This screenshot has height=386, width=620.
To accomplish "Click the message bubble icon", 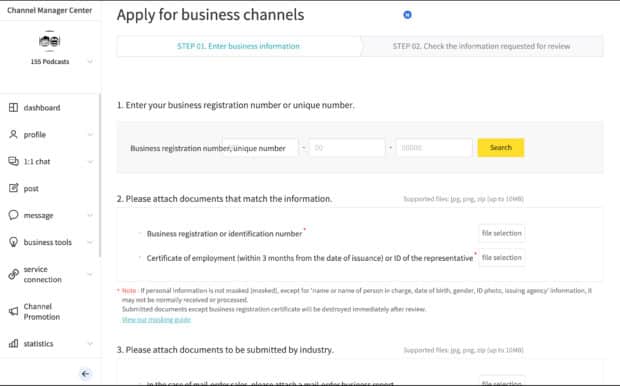I will [13, 215].
